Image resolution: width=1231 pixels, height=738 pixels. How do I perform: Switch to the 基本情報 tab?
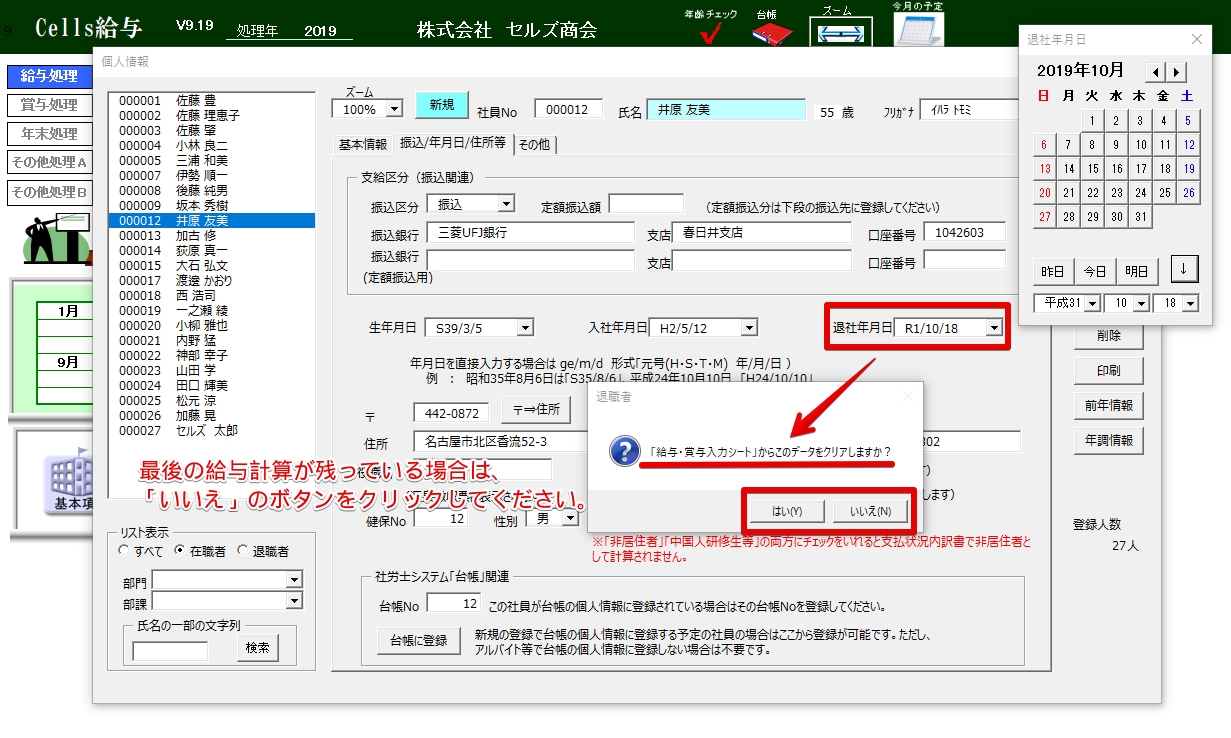coord(362,144)
